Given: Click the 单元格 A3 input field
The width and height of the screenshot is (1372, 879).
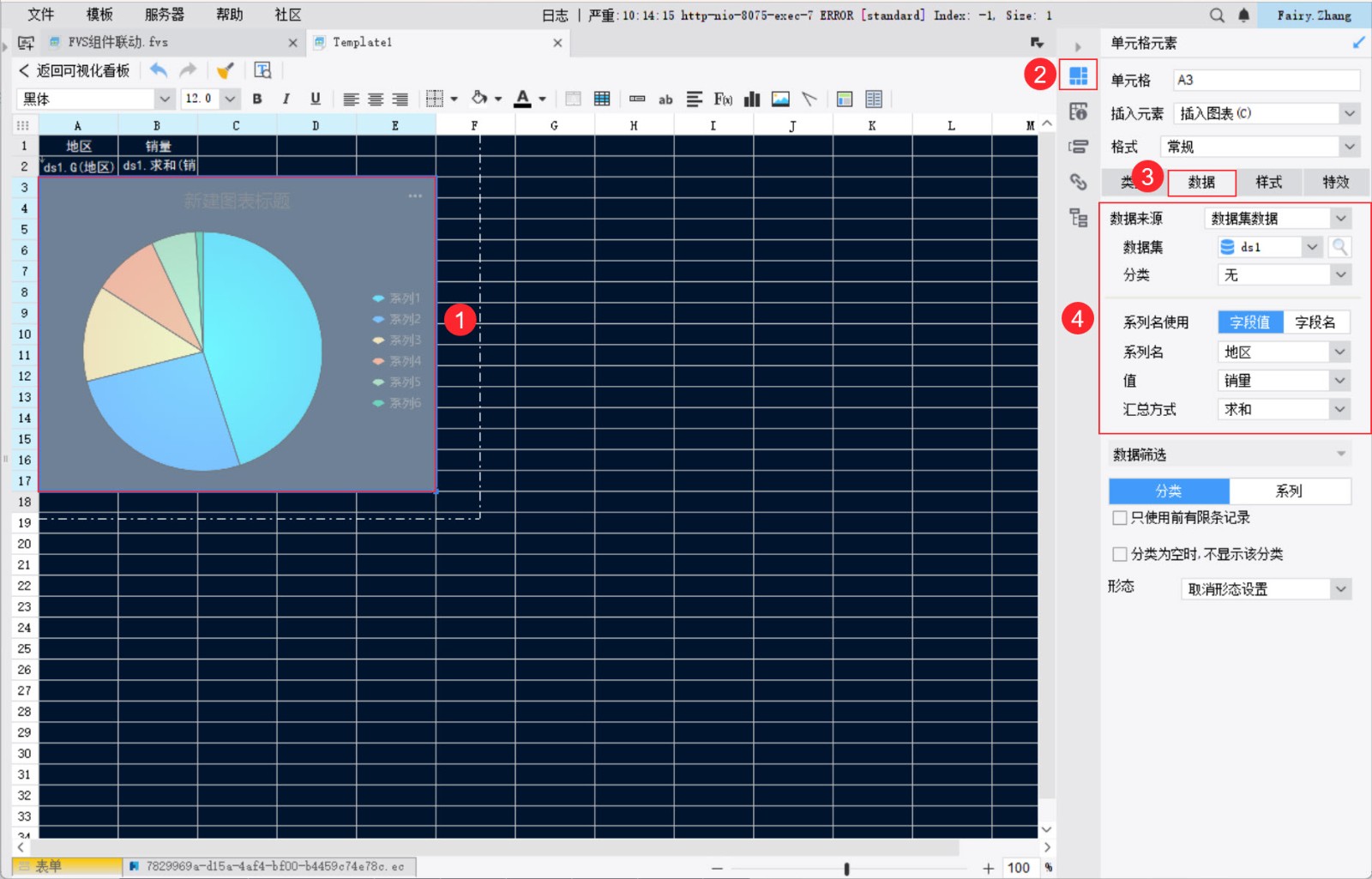Looking at the screenshot, I should coord(1266,80).
